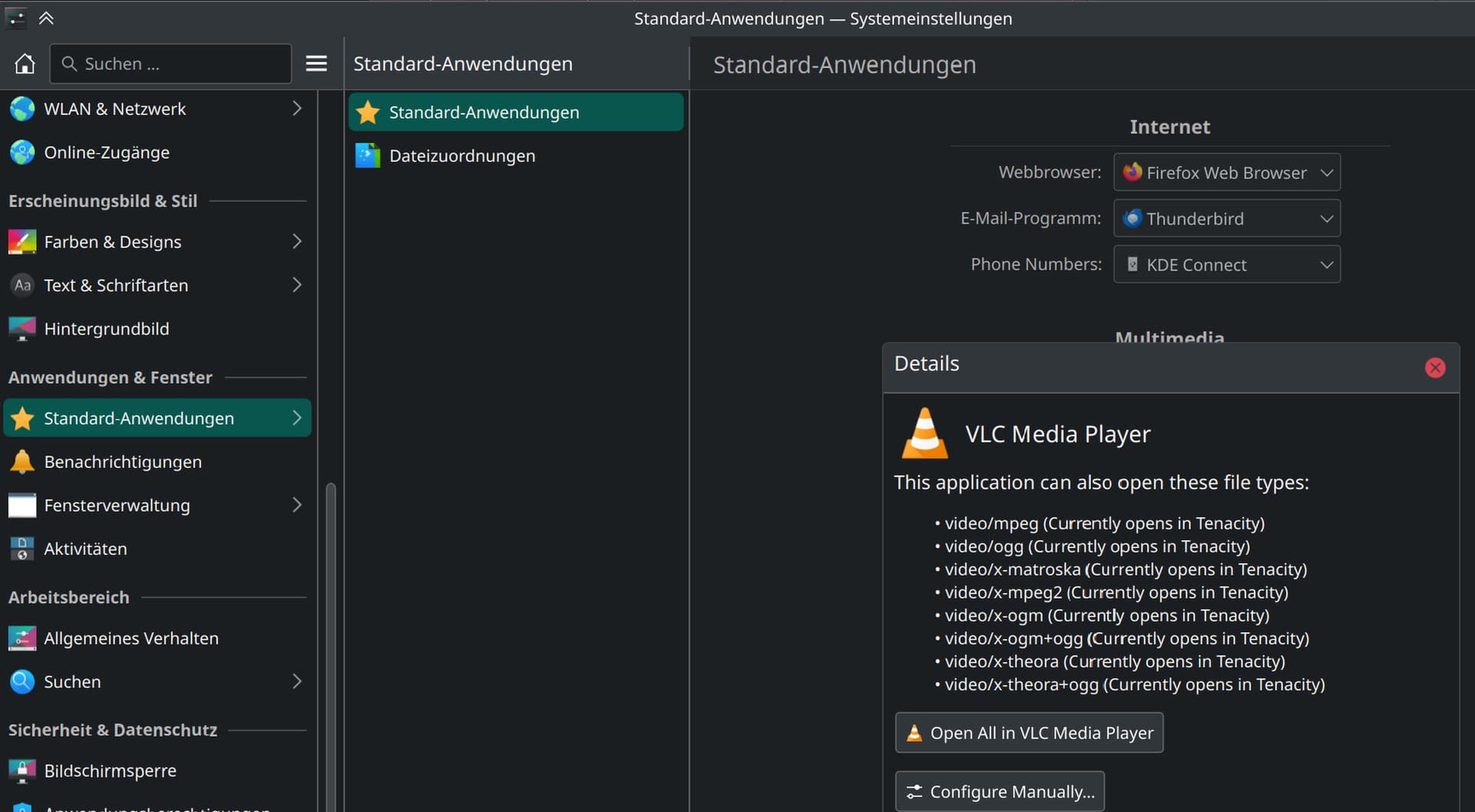The width and height of the screenshot is (1475, 812).
Task: Open the Phone Numbers dropdown showing KDE Connect
Action: pos(1227,264)
